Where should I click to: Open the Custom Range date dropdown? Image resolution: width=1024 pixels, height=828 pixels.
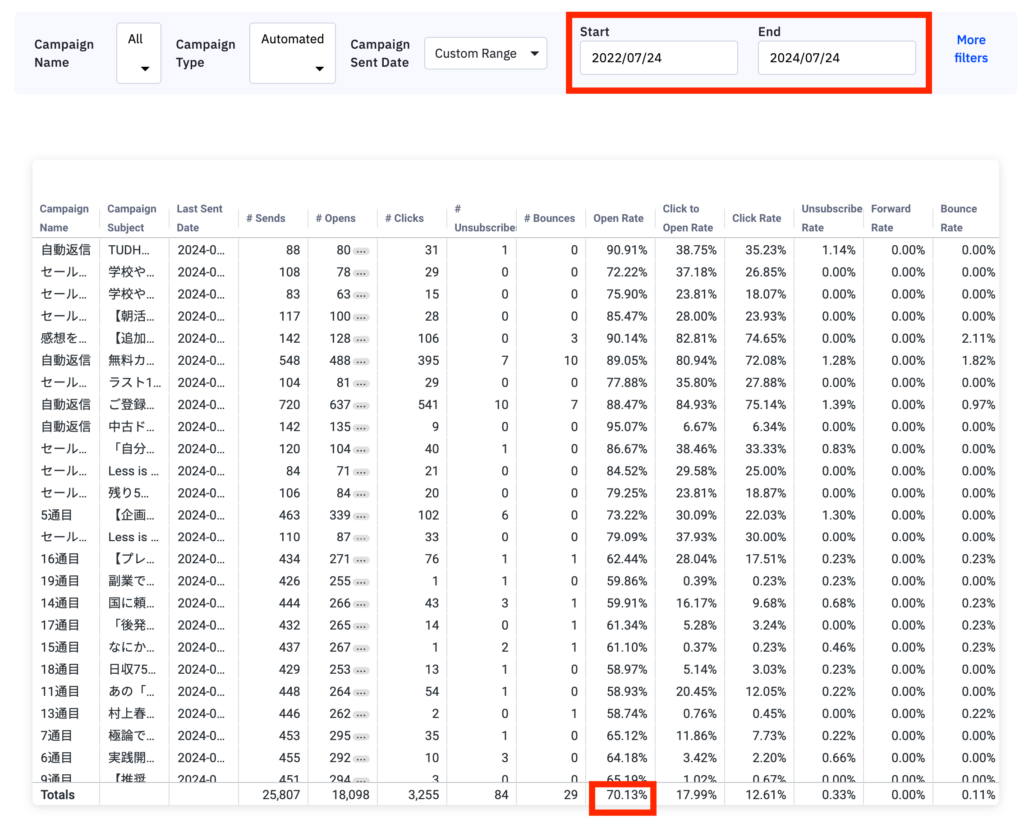point(485,54)
